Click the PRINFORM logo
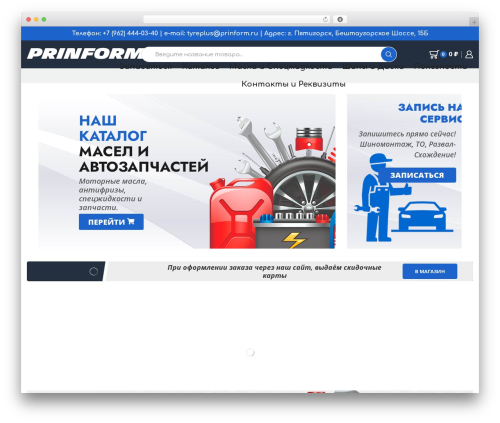 pos(86,54)
